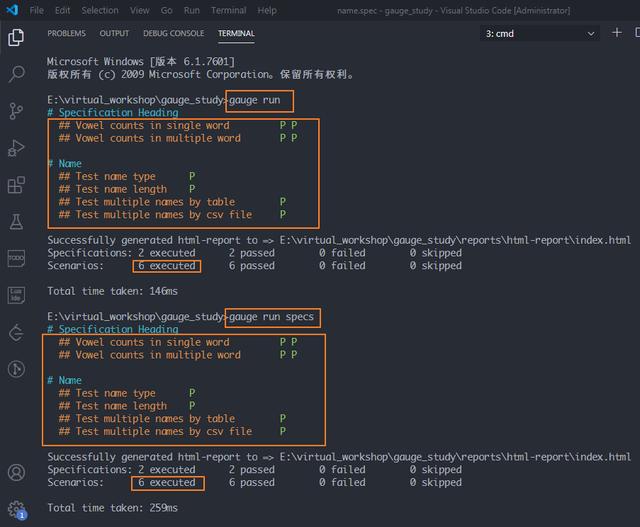Open the circular git graph icon in activity bar

tap(16, 369)
